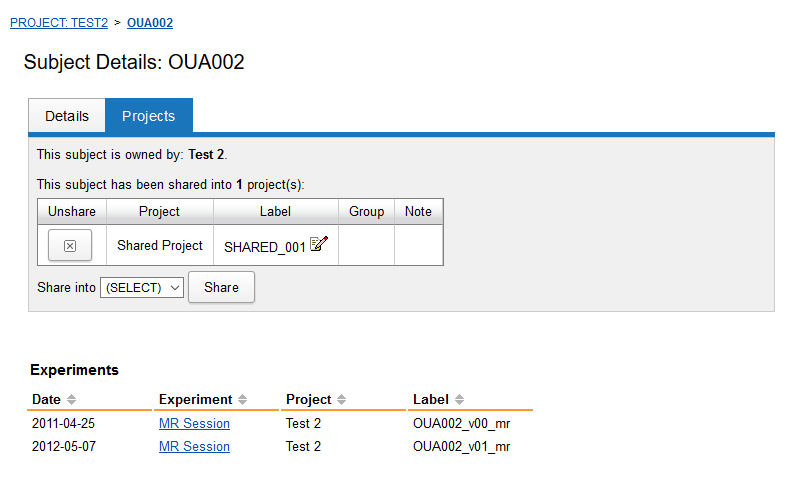Sort by the Label column arrows
787x478 pixels.
[460, 400]
